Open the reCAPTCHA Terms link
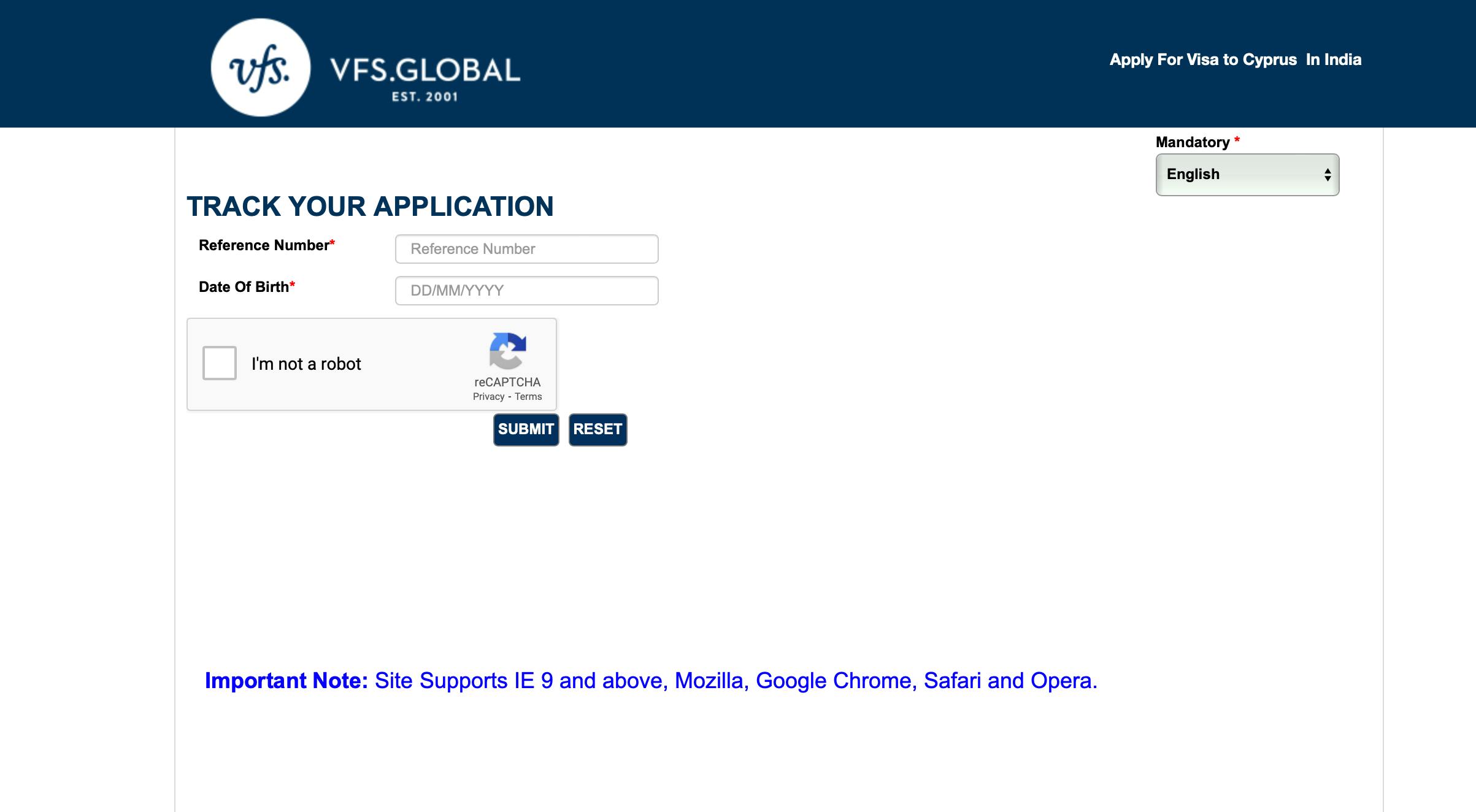This screenshot has width=1476, height=812. click(528, 397)
